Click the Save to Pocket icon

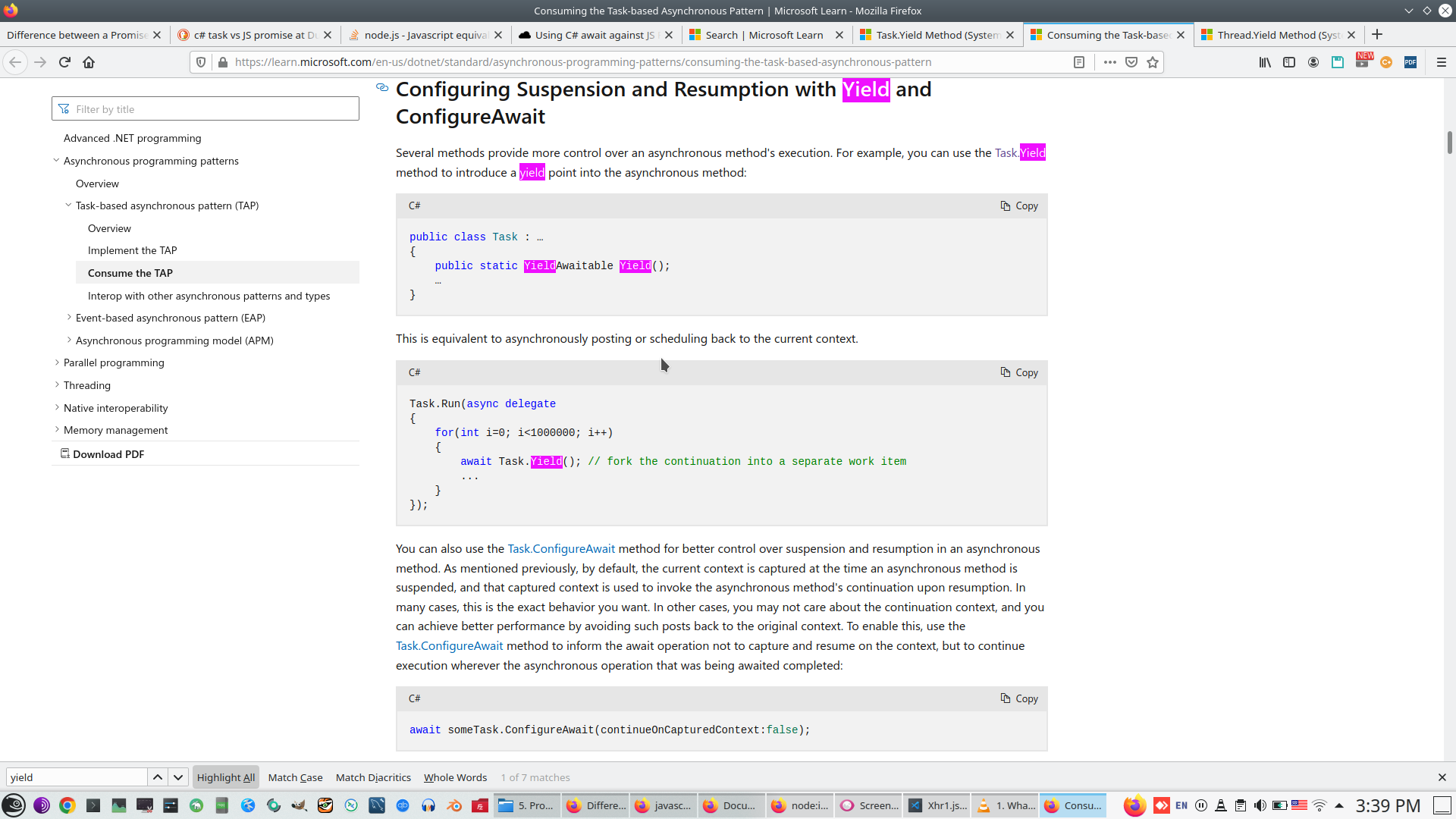[x=1131, y=62]
